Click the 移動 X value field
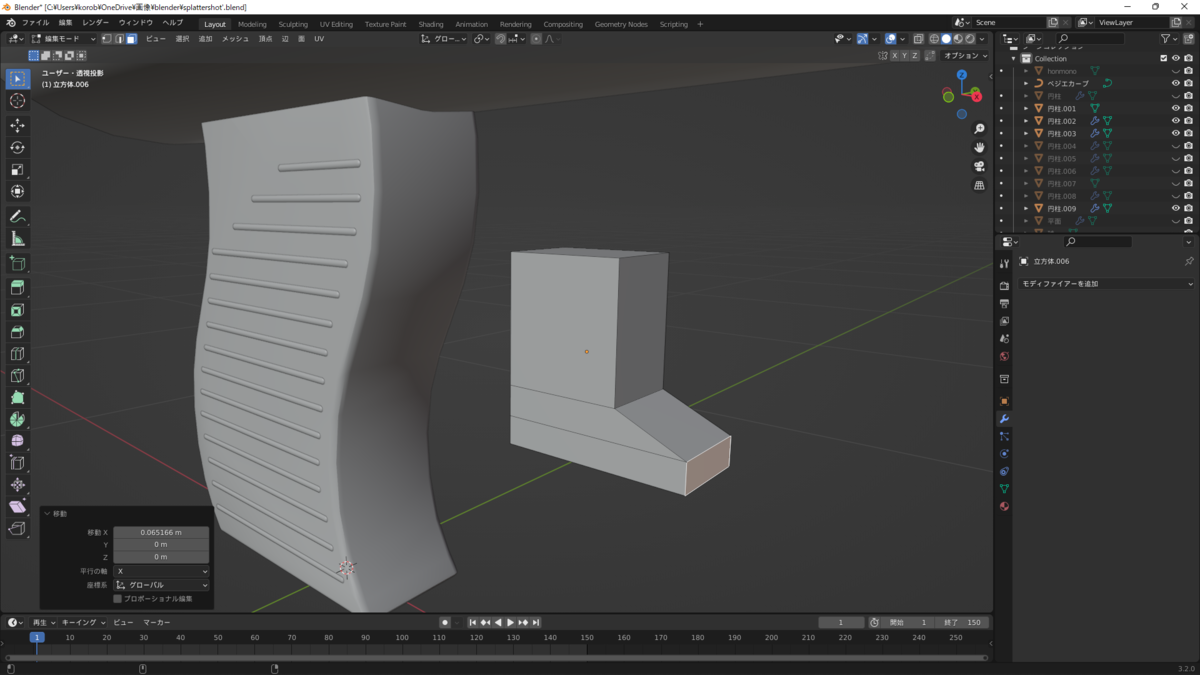The height and width of the screenshot is (675, 1200). point(161,533)
